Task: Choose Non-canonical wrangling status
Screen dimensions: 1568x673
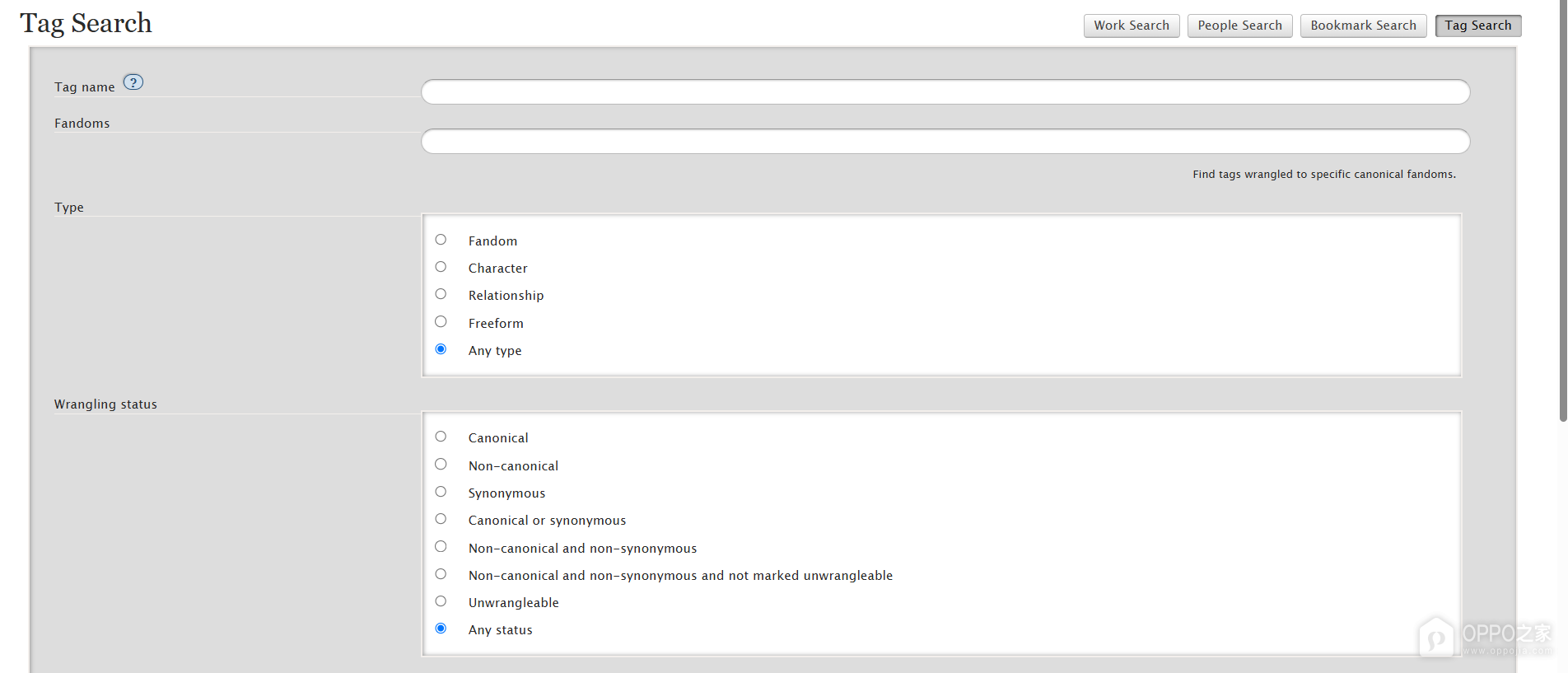Action: tap(441, 465)
